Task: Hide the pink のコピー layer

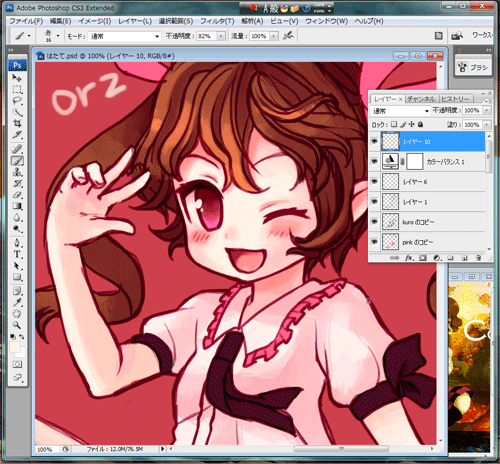Action: point(375,242)
